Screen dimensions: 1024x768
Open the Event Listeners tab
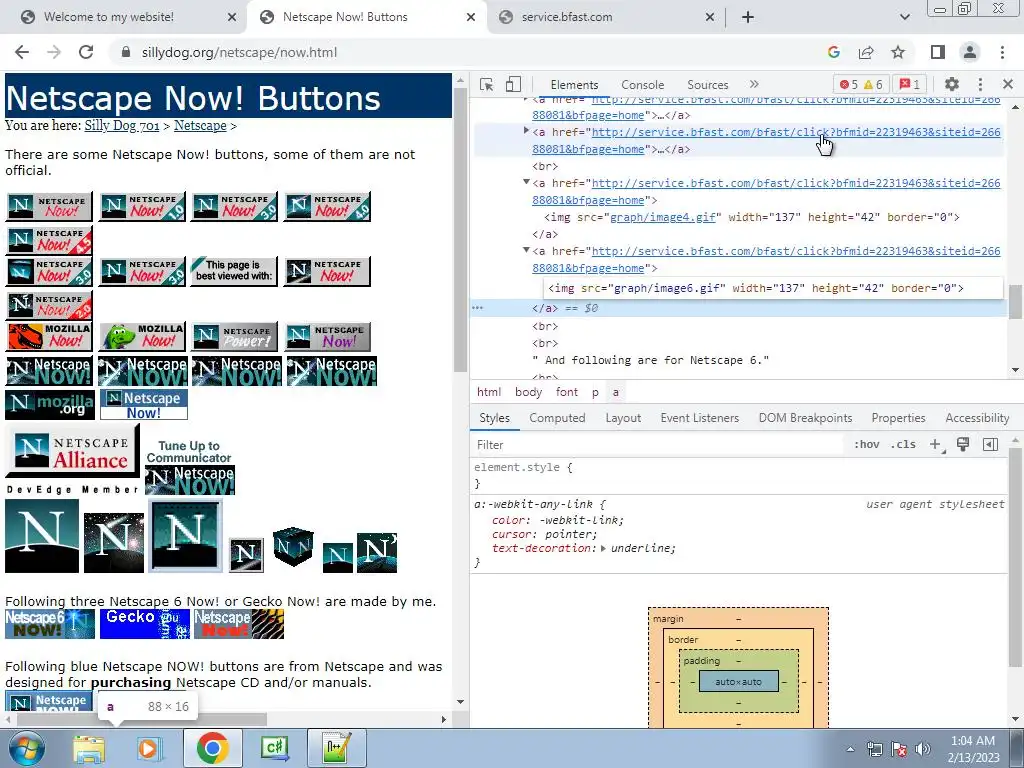tap(699, 418)
